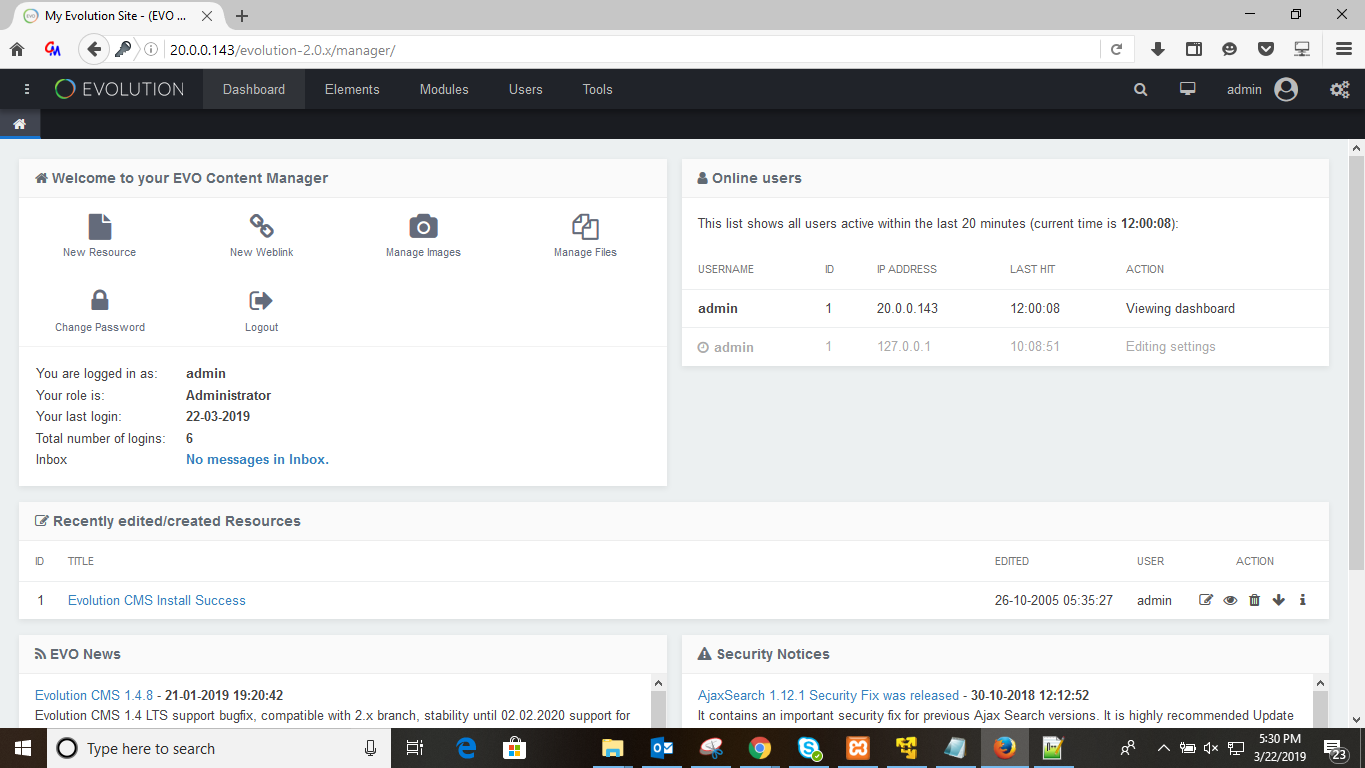Image resolution: width=1365 pixels, height=768 pixels.
Task: Open the Tools dropdown menu
Action: click(597, 89)
